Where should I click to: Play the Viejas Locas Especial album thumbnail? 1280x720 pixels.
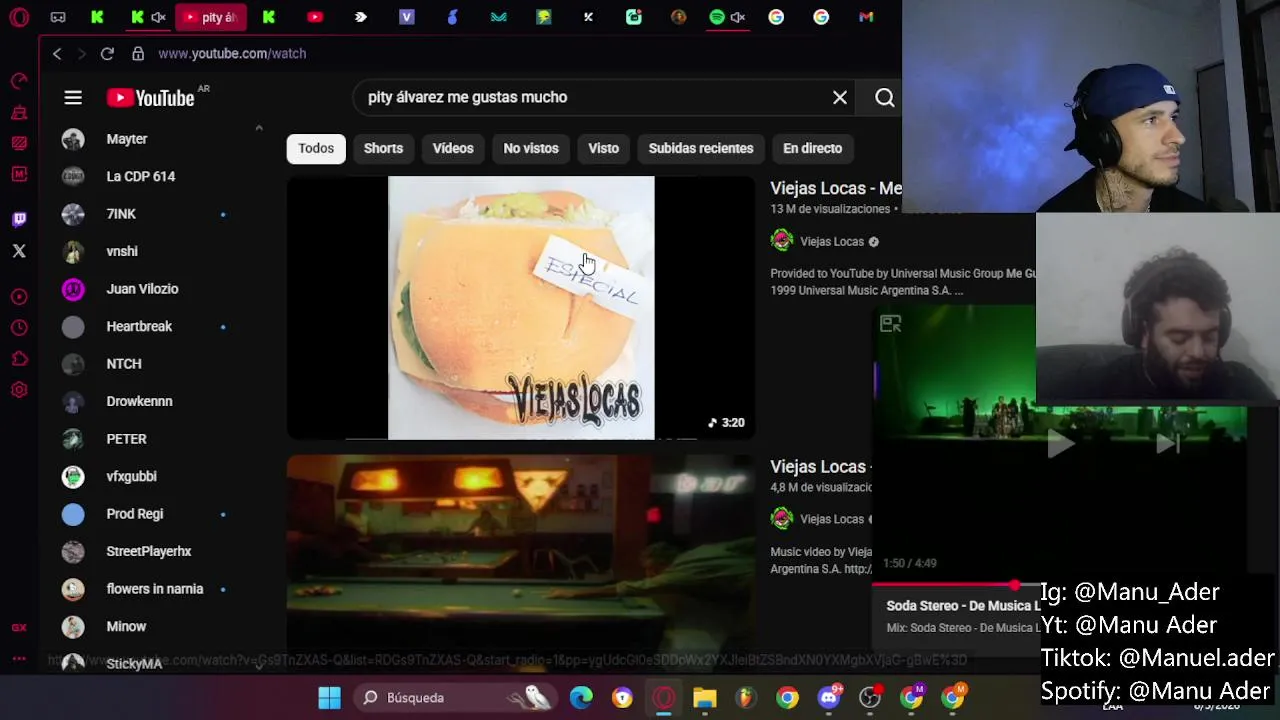click(521, 308)
